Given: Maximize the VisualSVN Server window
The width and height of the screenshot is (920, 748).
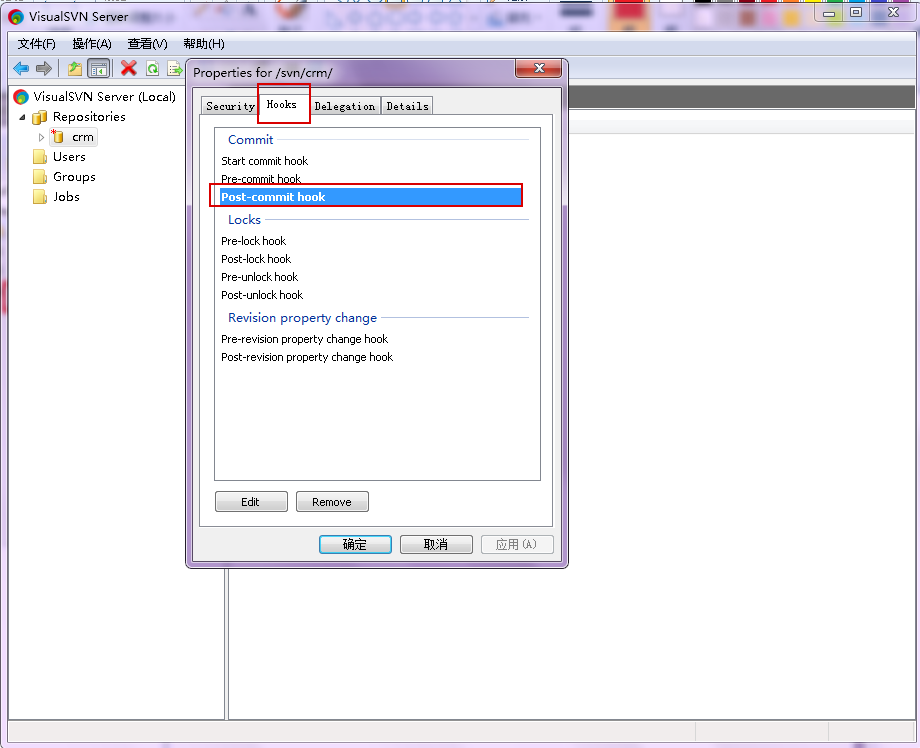Looking at the screenshot, I should pos(856,13).
